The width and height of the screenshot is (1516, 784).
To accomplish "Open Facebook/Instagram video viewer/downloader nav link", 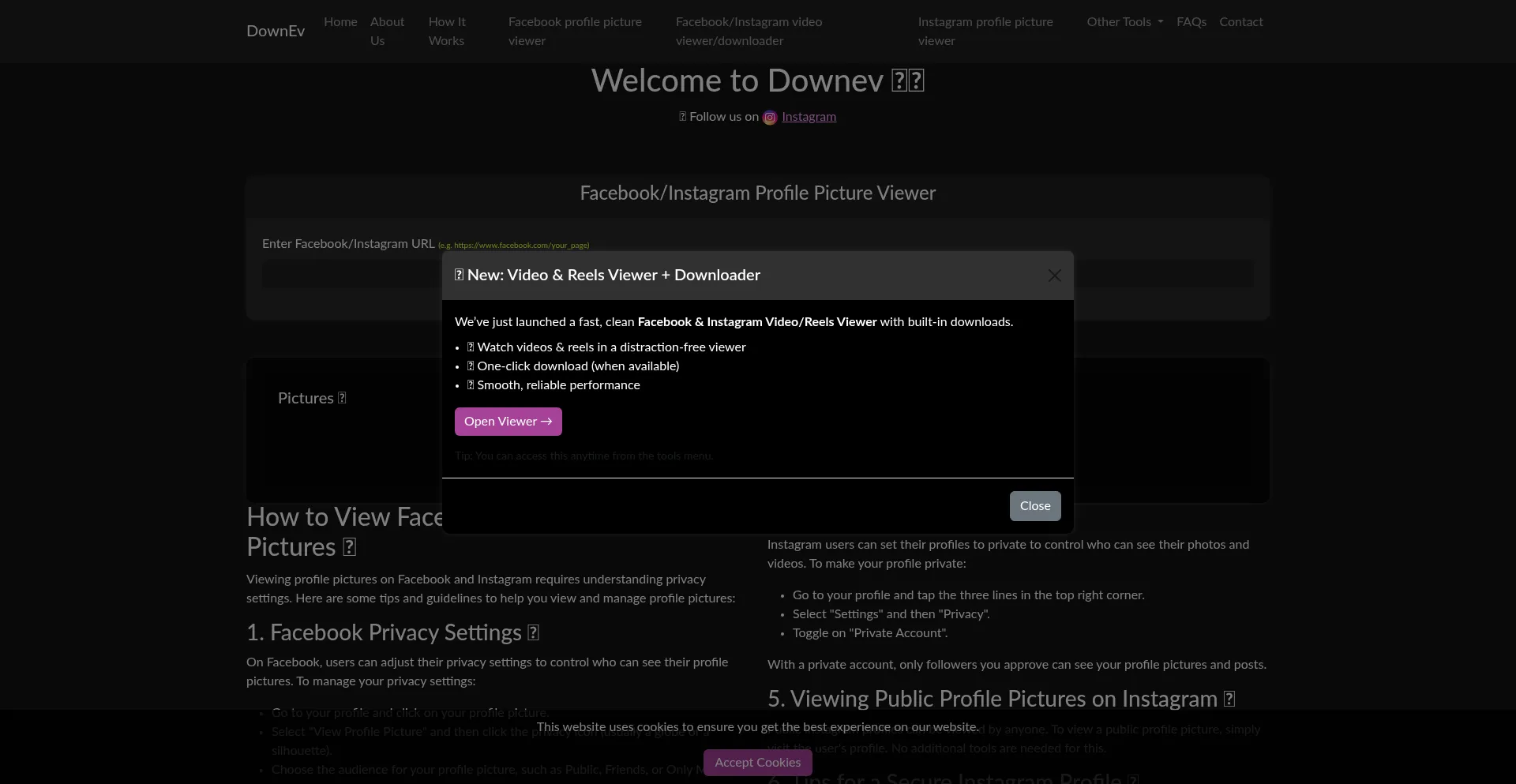I will point(749,32).
